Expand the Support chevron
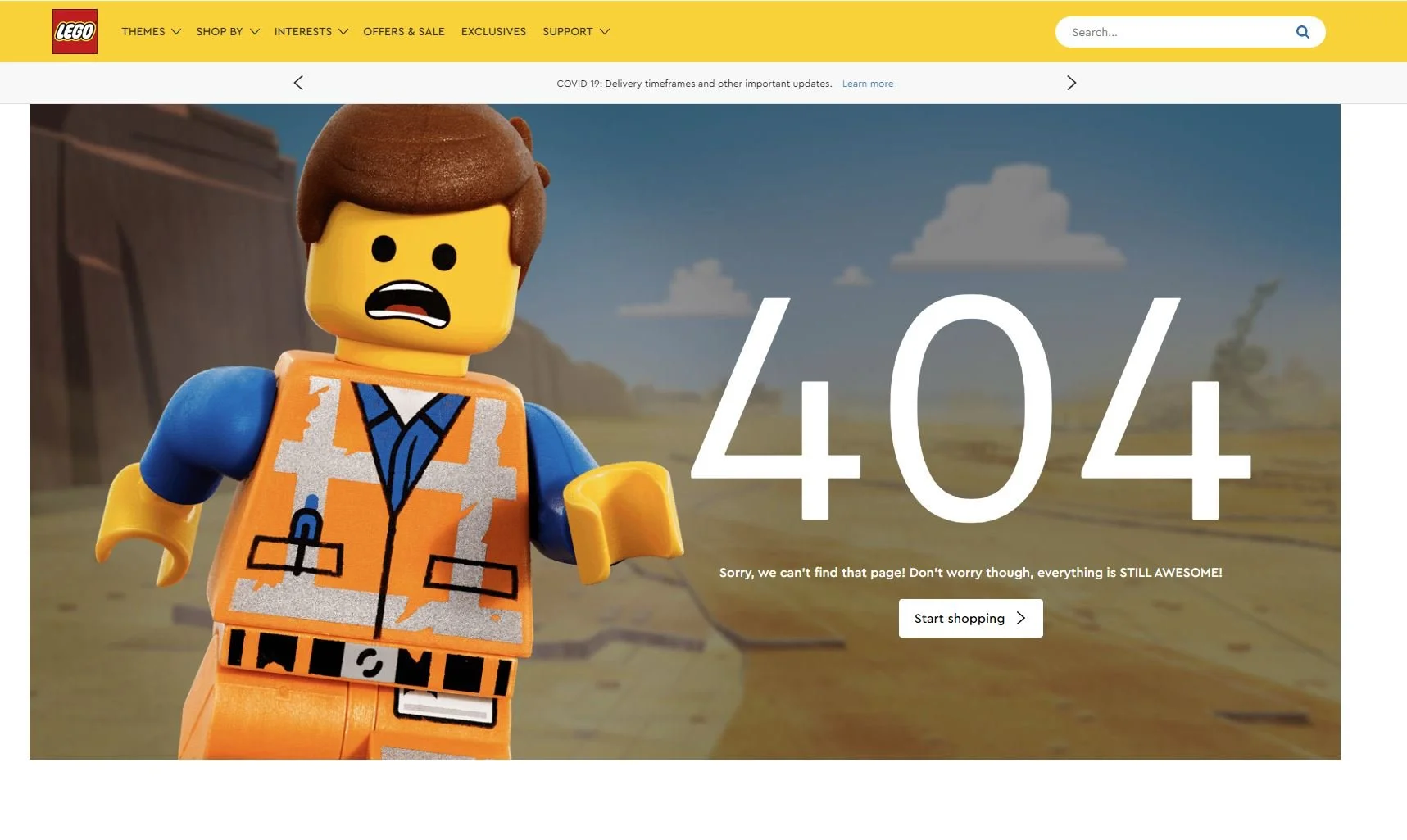Image resolution: width=1407 pixels, height=840 pixels. tap(605, 32)
